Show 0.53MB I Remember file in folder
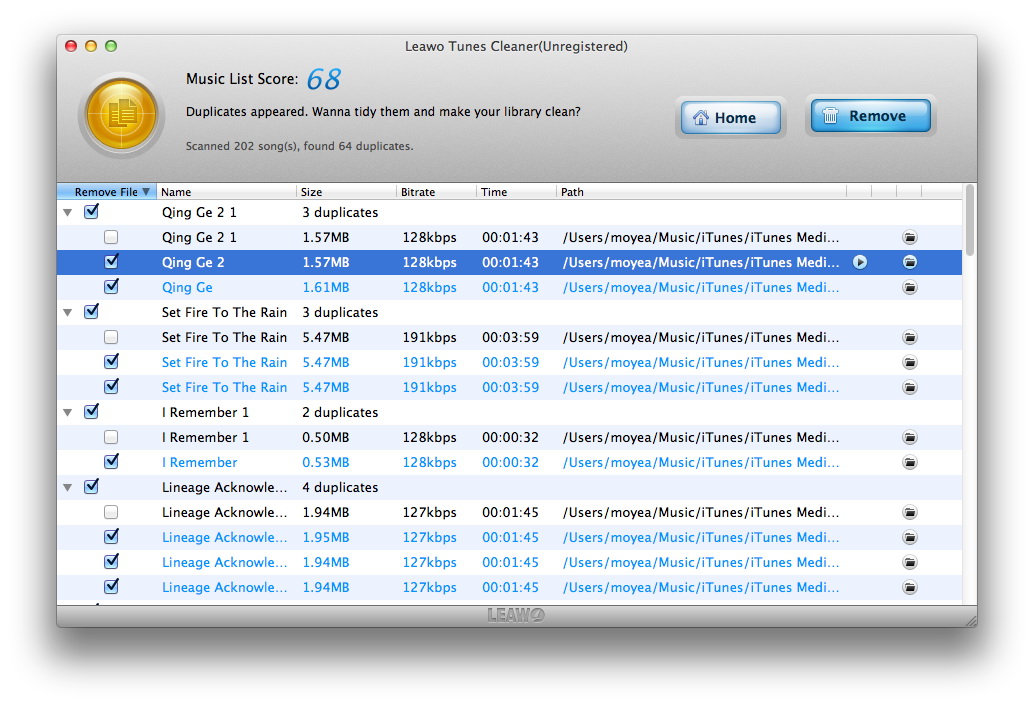1034x706 pixels. 909,463
